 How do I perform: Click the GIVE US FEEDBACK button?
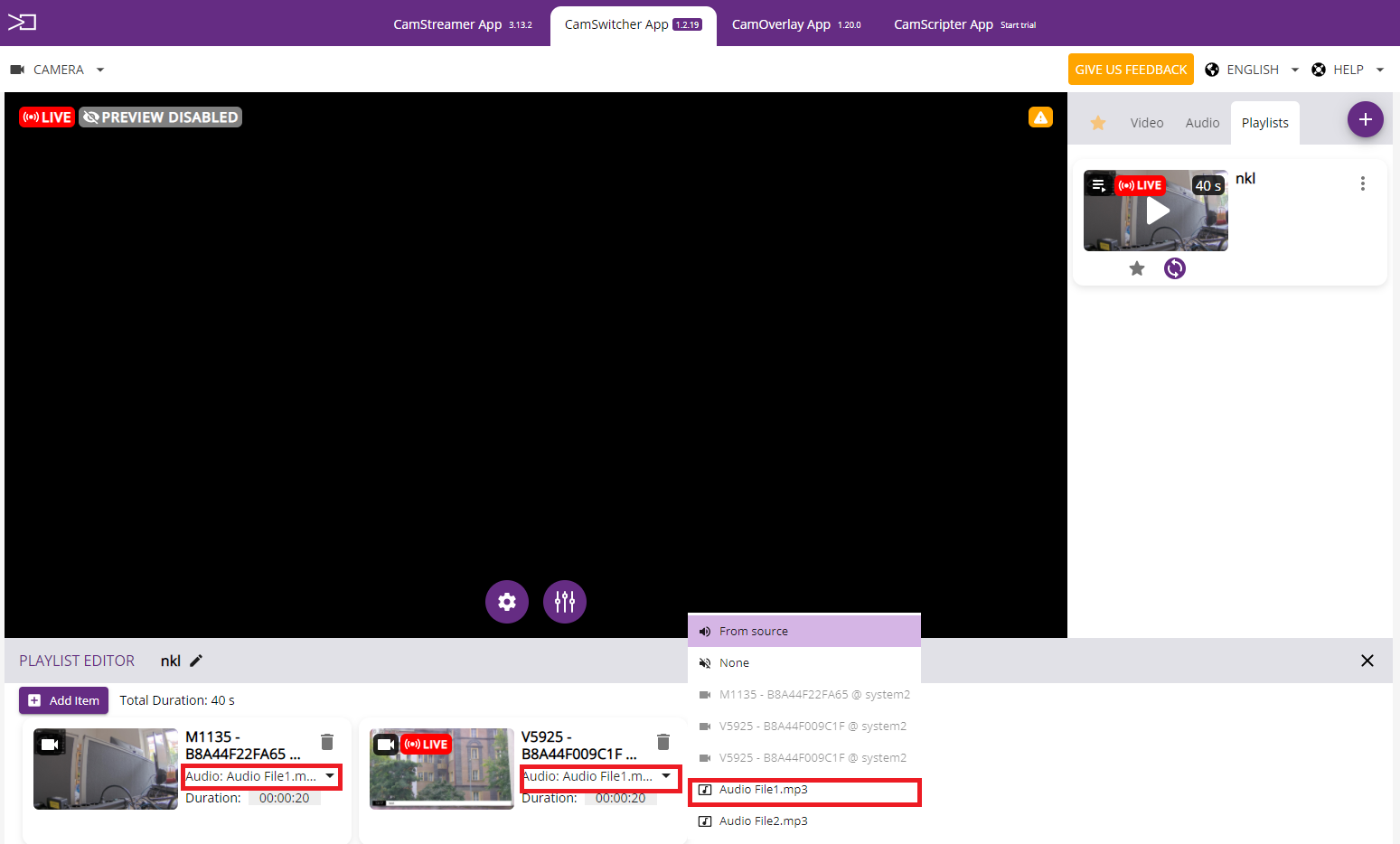point(1131,70)
